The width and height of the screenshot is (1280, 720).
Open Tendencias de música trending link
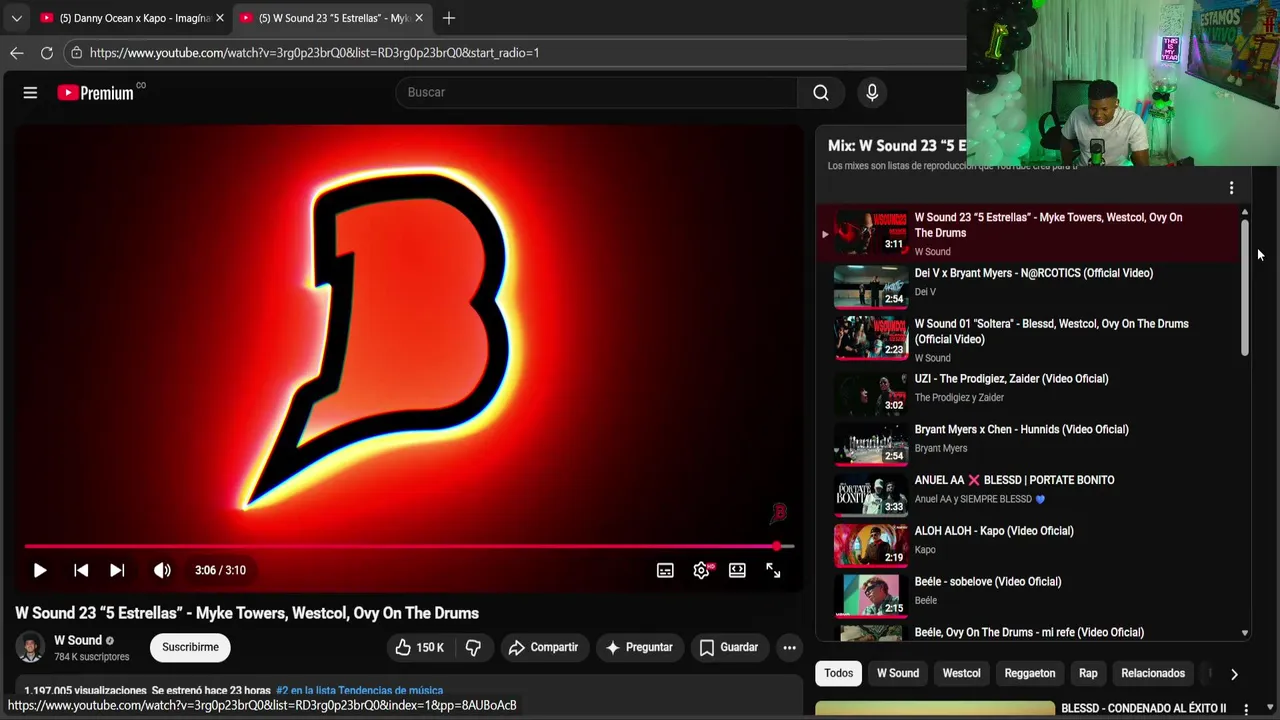(x=359, y=690)
